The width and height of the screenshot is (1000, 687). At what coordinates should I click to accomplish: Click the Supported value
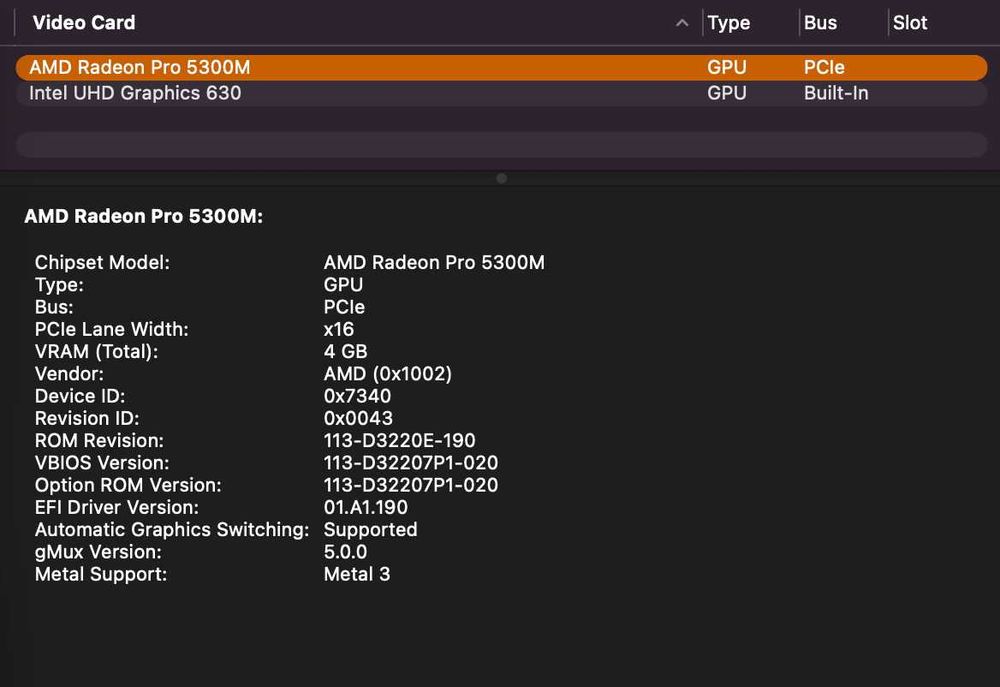tap(371, 530)
